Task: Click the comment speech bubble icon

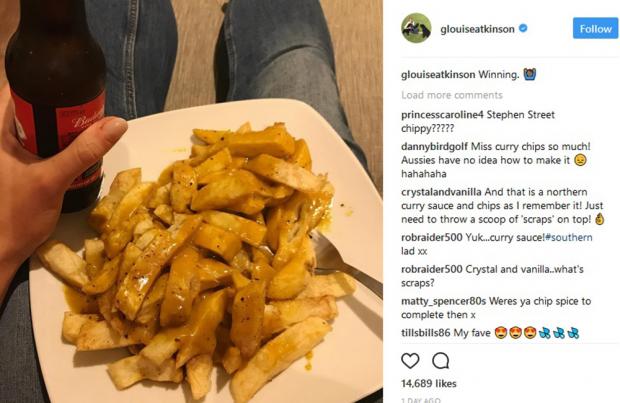Action: pos(440,361)
